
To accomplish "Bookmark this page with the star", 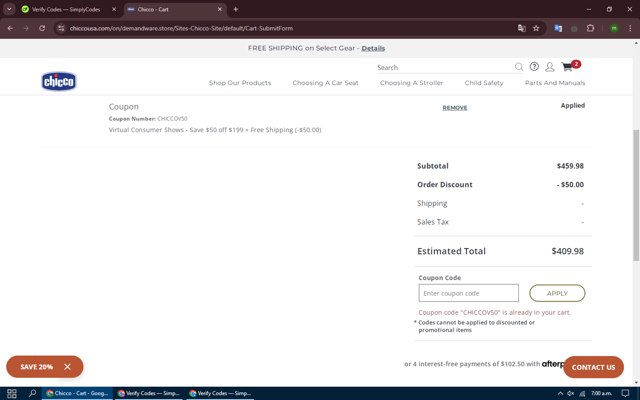I will (536, 28).
